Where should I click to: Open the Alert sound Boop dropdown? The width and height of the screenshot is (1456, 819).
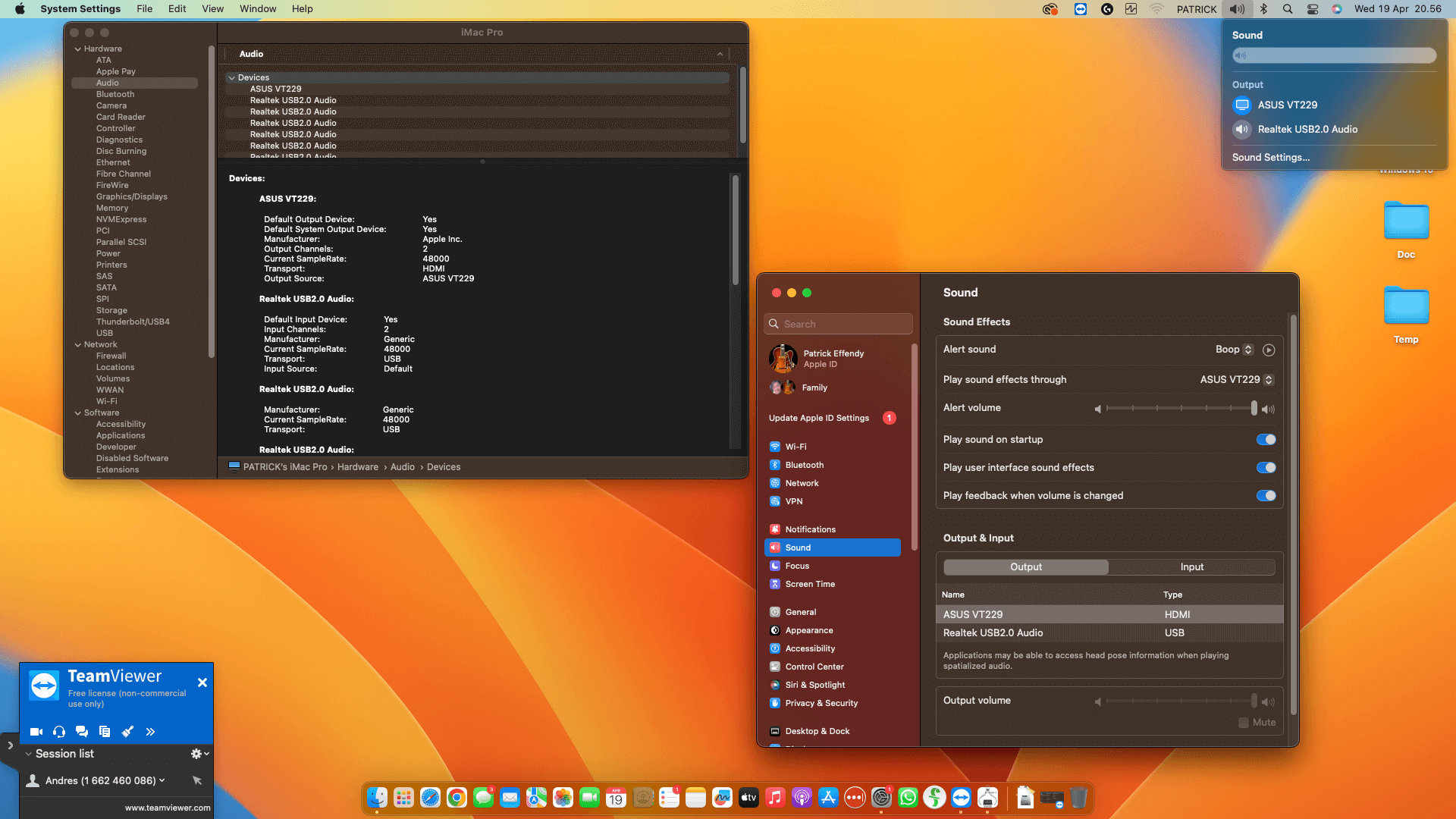1234,350
